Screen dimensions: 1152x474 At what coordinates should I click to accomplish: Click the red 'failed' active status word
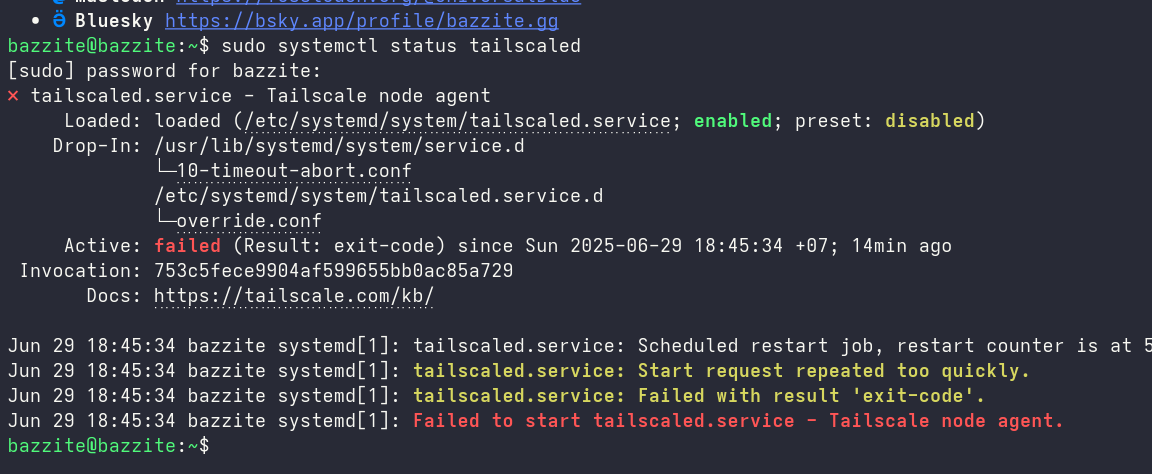187,246
